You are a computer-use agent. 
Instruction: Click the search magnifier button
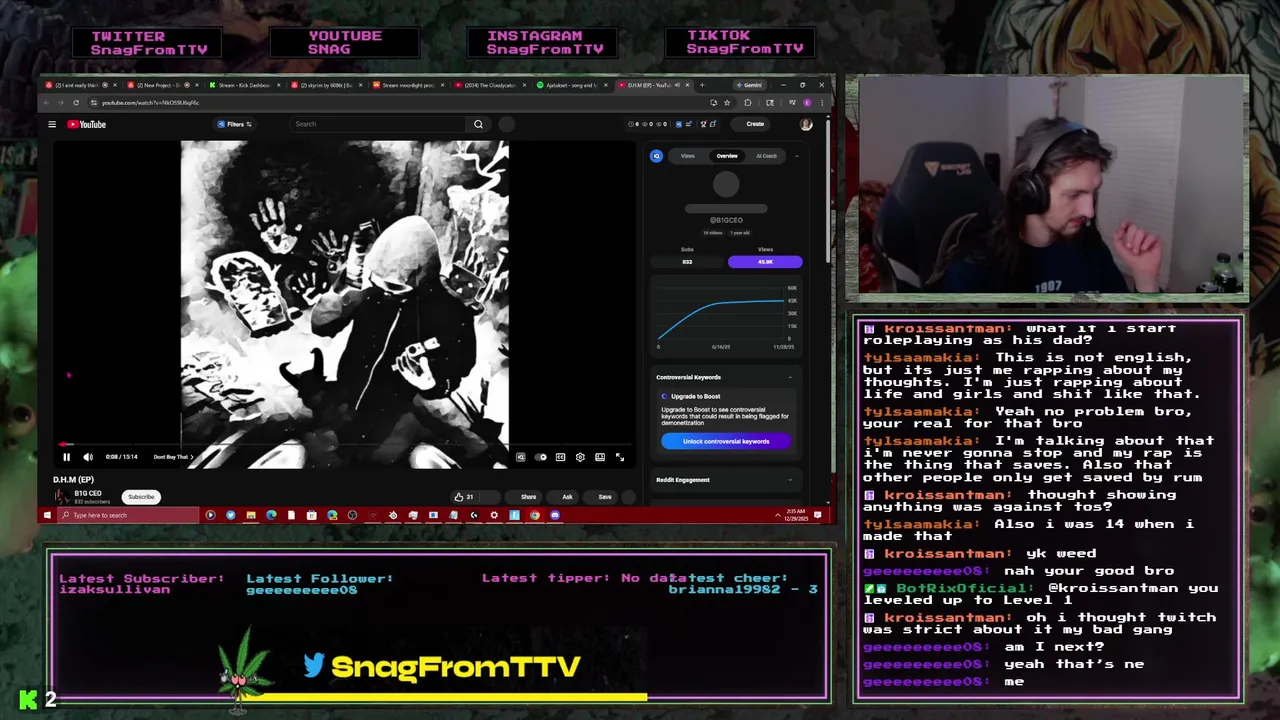tap(478, 124)
